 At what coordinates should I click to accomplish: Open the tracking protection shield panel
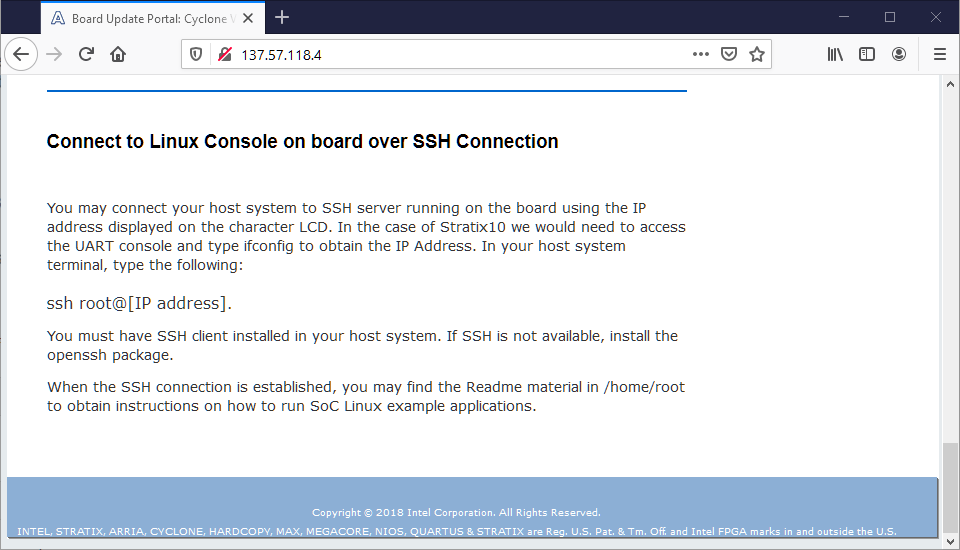tap(196, 54)
